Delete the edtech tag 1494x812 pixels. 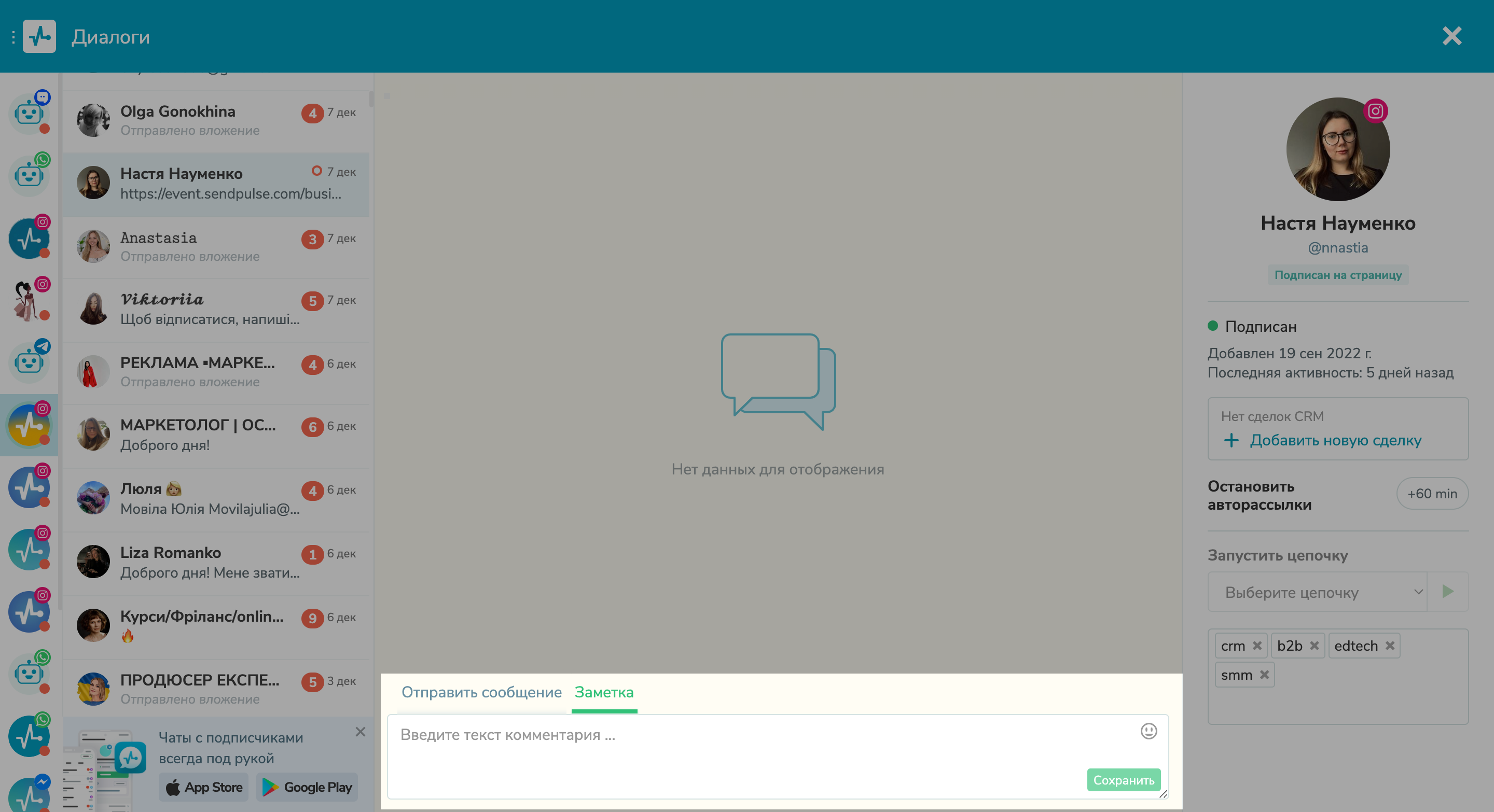pyautogui.click(x=1390, y=646)
